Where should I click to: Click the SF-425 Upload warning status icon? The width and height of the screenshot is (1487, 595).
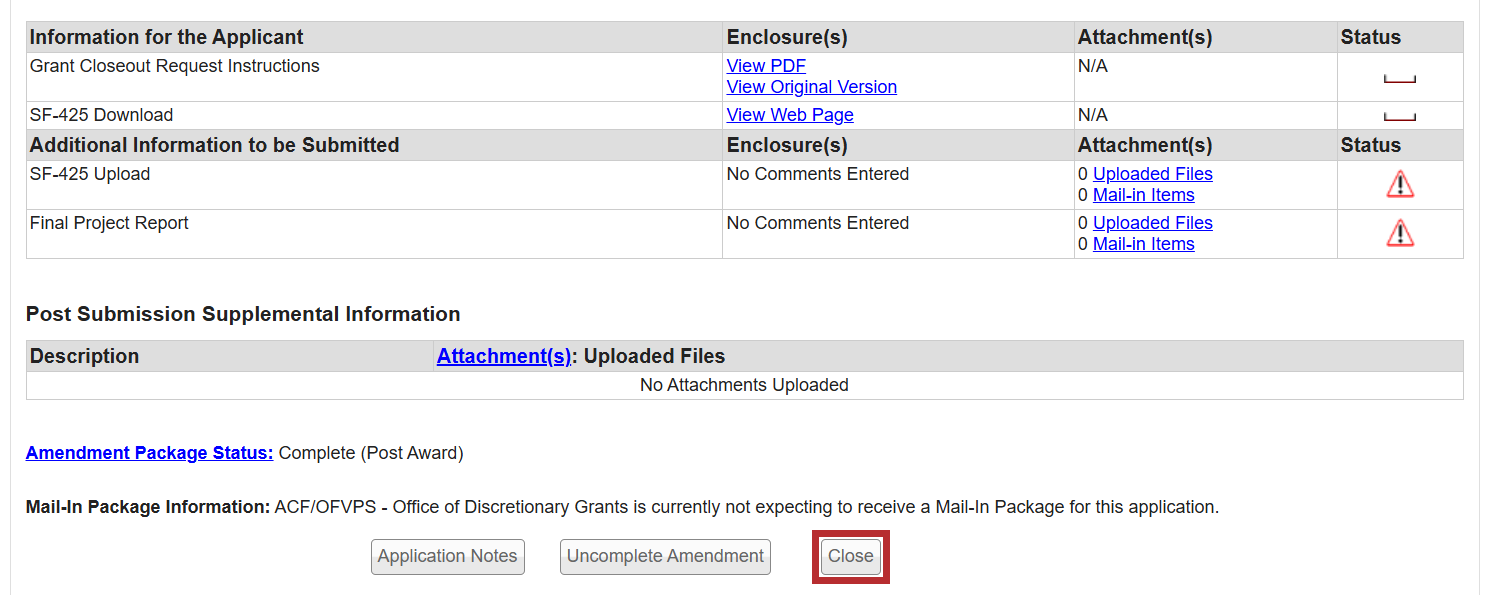(x=1400, y=185)
